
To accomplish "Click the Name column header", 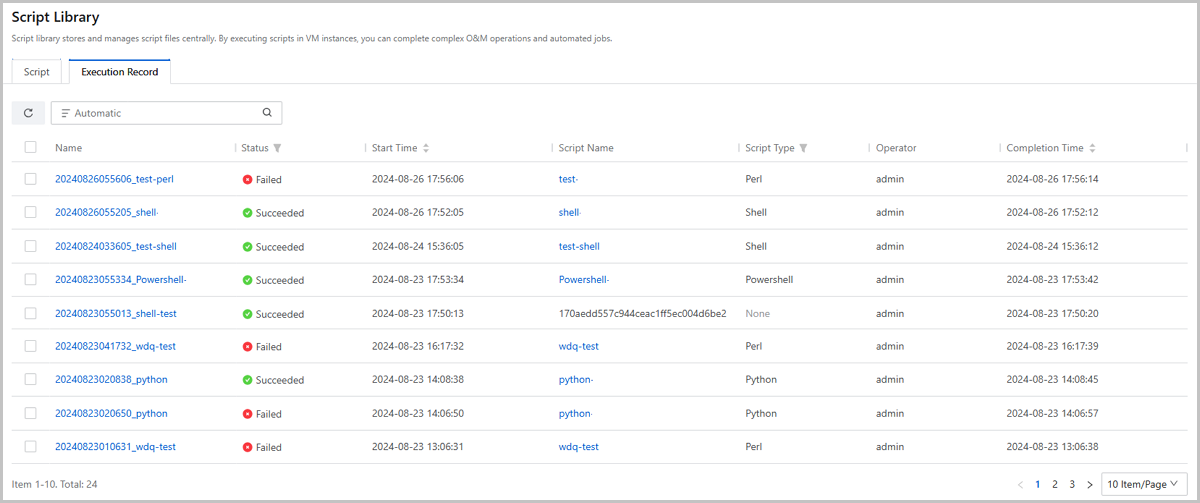I will click(68, 148).
